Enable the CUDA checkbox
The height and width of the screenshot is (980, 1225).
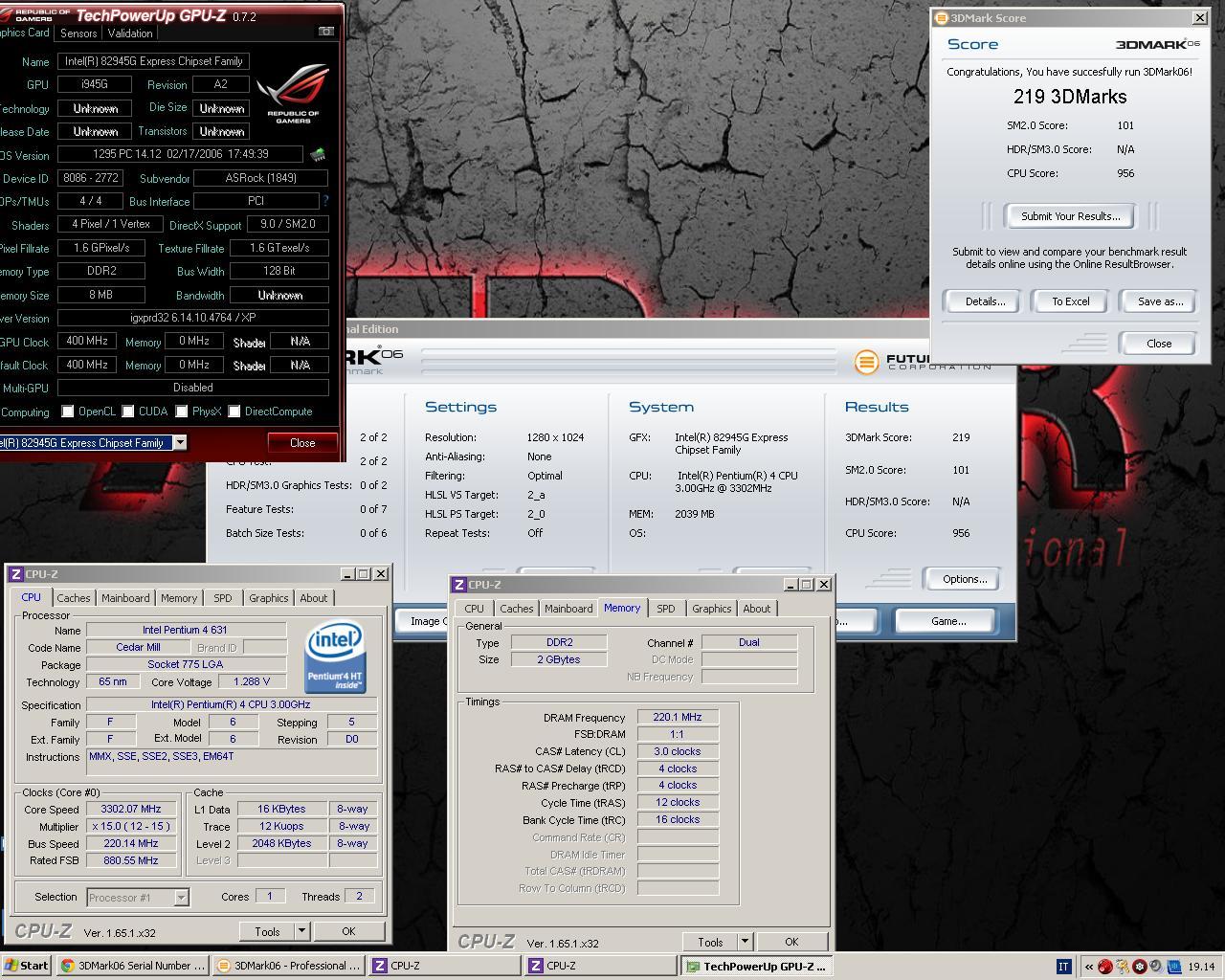click(x=128, y=412)
